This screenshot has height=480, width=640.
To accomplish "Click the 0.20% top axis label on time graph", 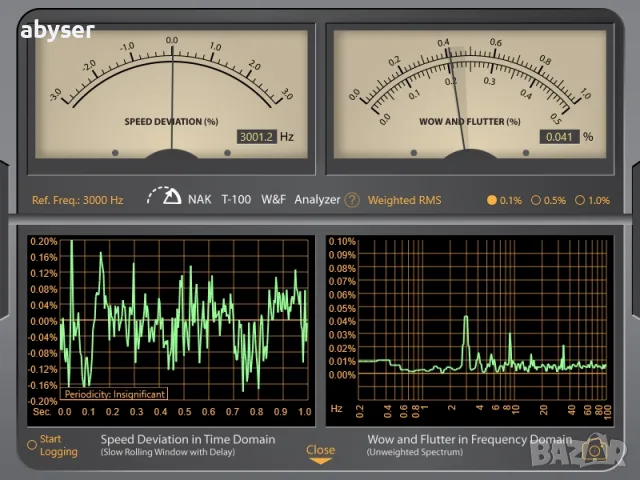I will (44, 241).
